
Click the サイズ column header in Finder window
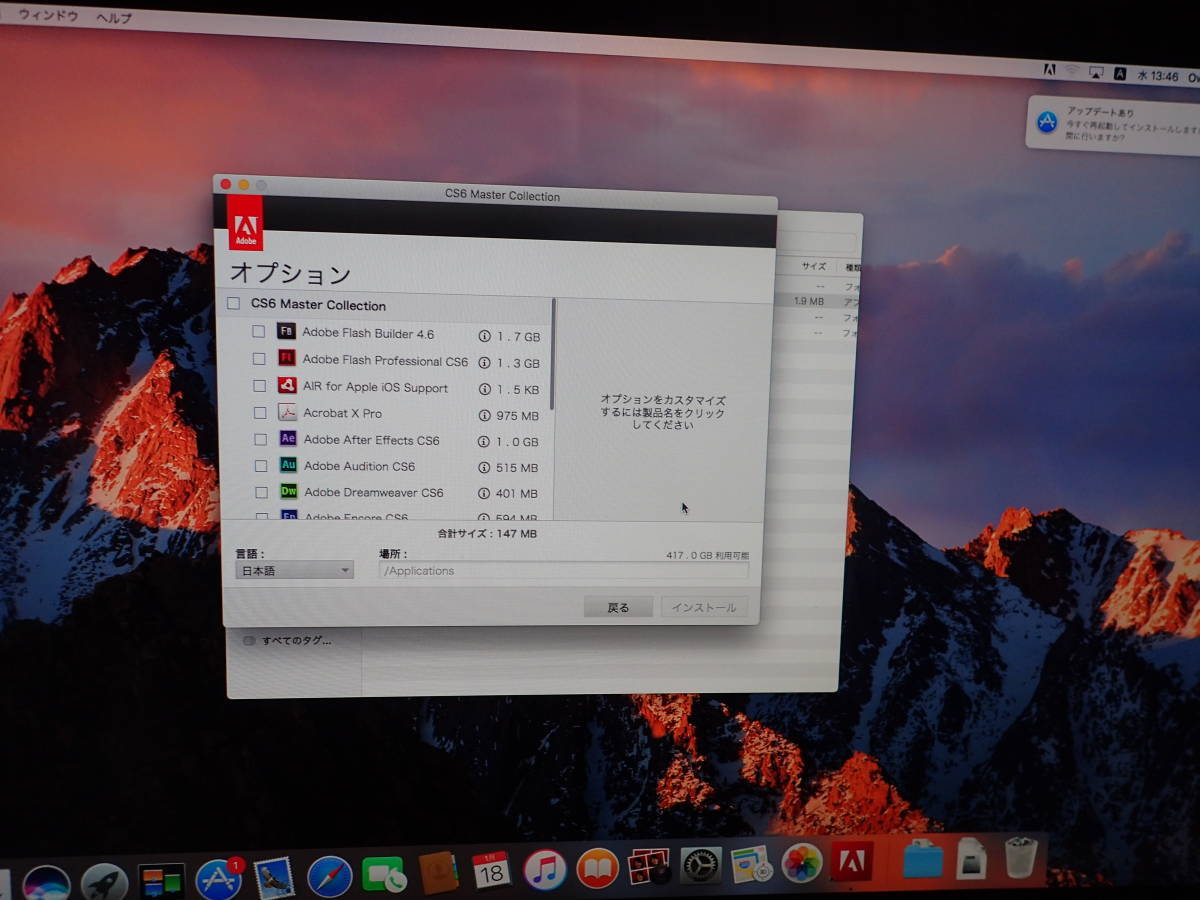[813, 266]
